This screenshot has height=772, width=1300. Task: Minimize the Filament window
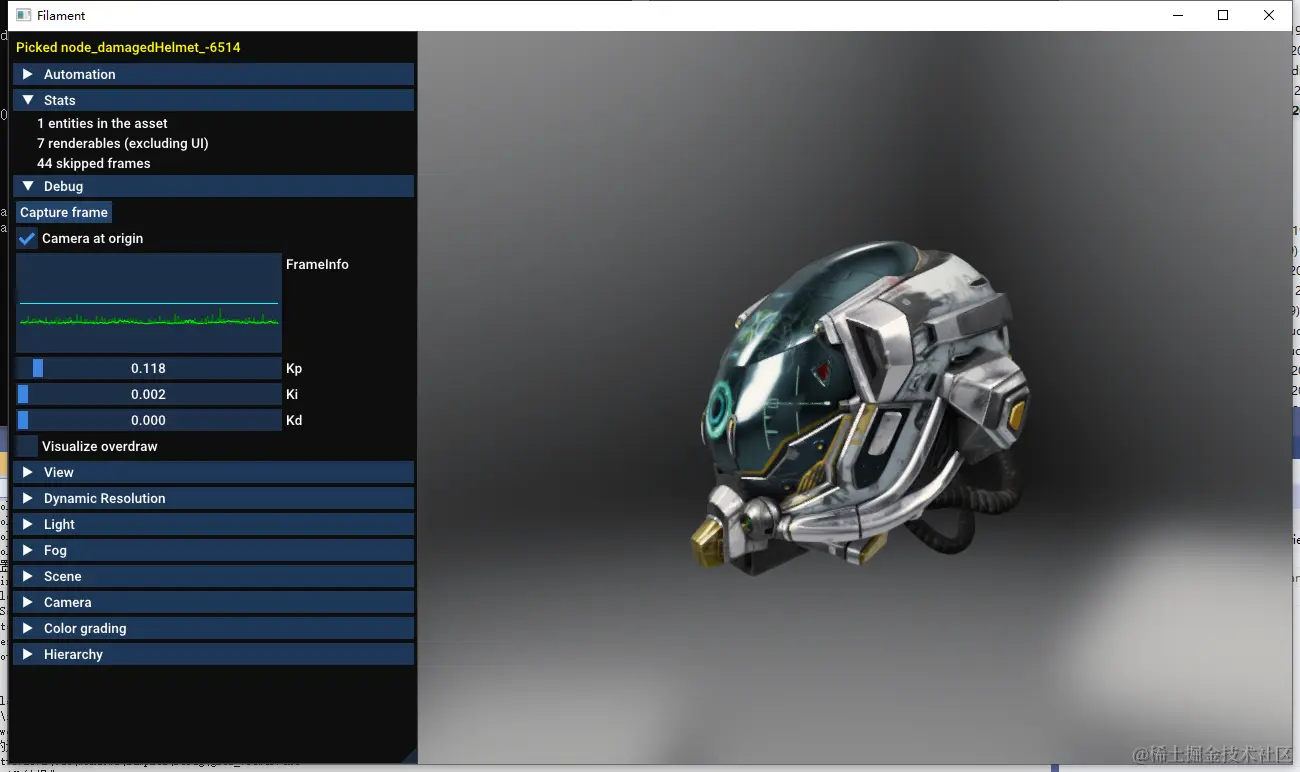(x=1177, y=15)
